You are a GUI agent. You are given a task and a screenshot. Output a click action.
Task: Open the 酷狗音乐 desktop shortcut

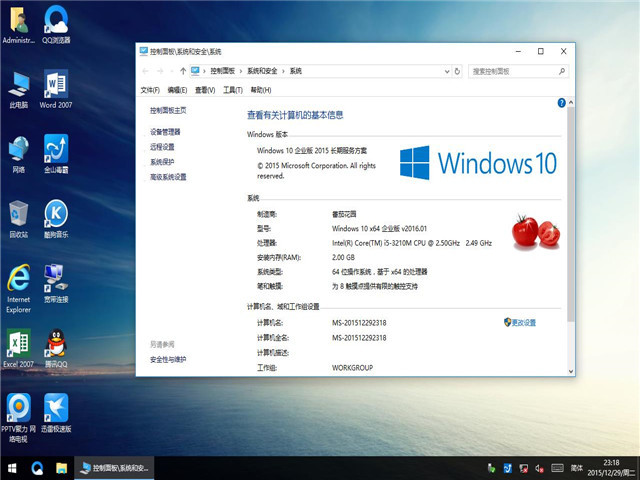(x=56, y=214)
